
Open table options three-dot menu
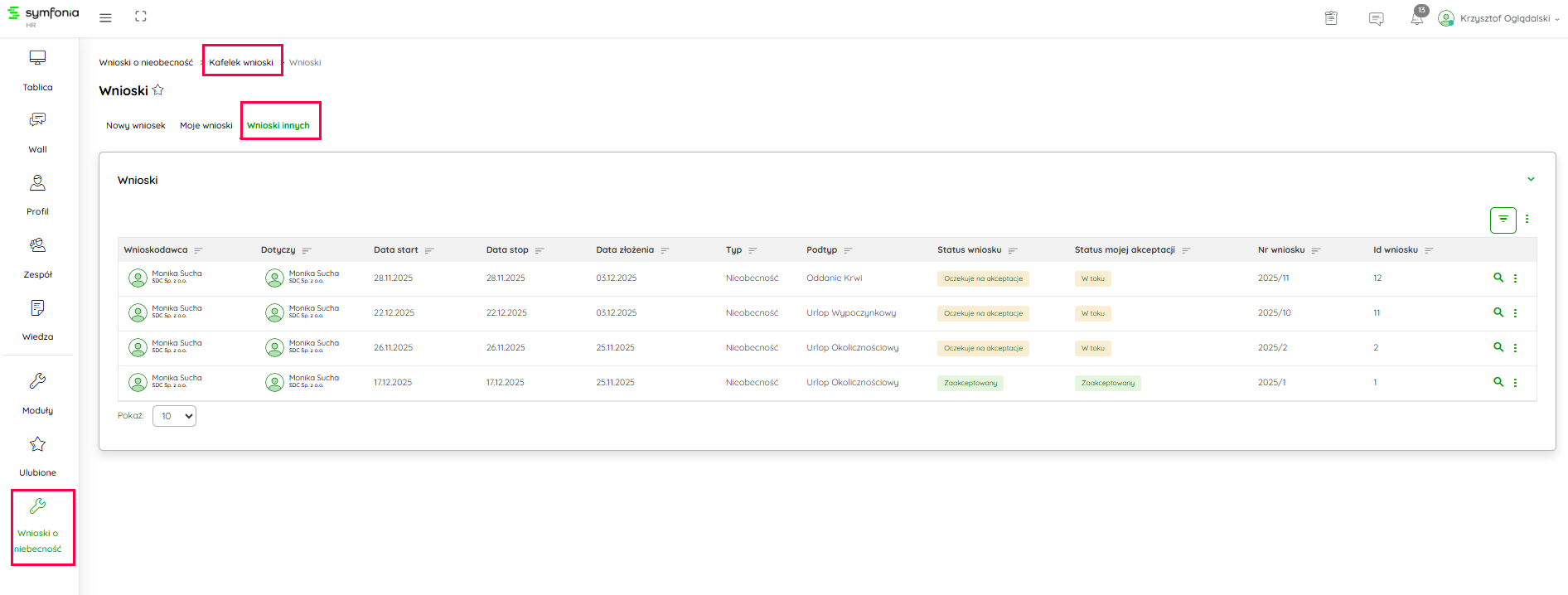click(1527, 220)
